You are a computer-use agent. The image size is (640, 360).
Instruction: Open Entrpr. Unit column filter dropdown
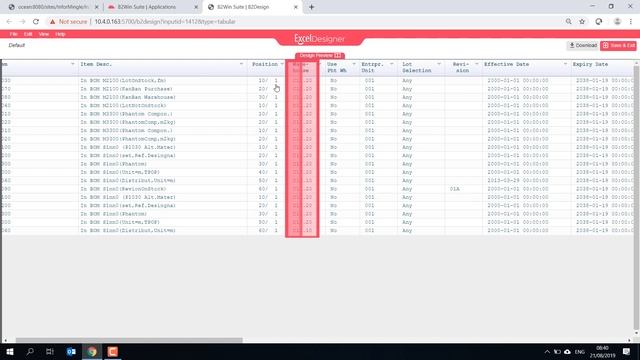click(391, 64)
